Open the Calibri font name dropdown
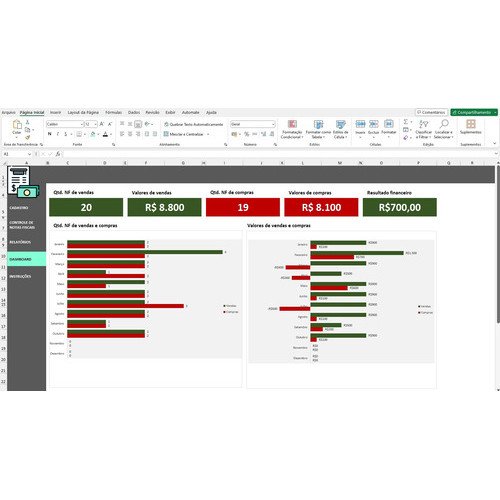The height and width of the screenshot is (500, 500). point(82,124)
